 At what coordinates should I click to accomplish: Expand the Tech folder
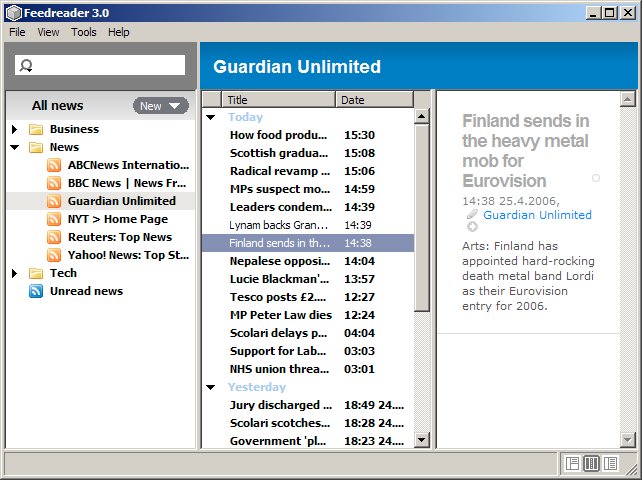point(15,273)
